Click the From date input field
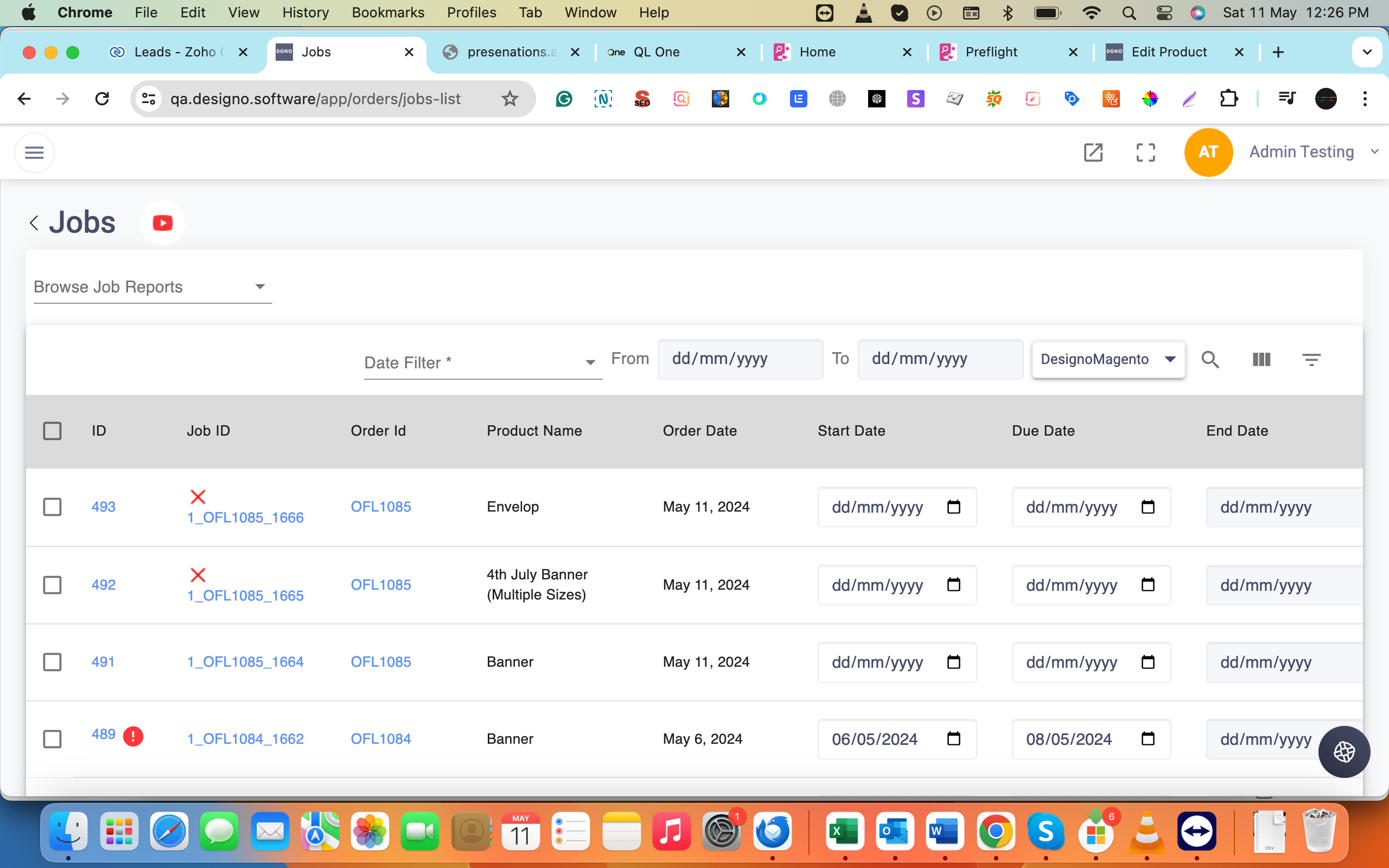Image resolution: width=1389 pixels, height=868 pixels. [740, 359]
